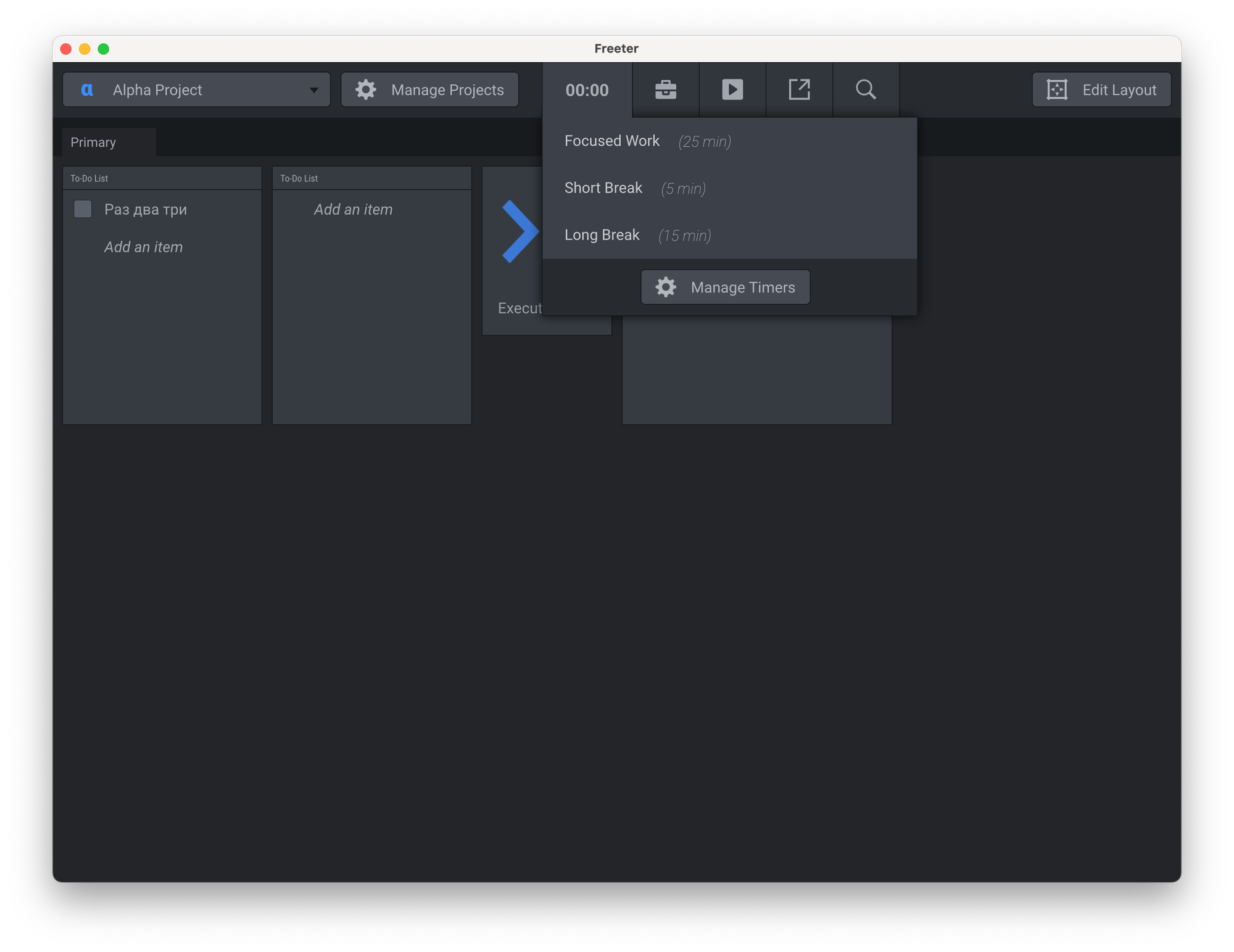Open the Manage Timers button

(x=725, y=287)
